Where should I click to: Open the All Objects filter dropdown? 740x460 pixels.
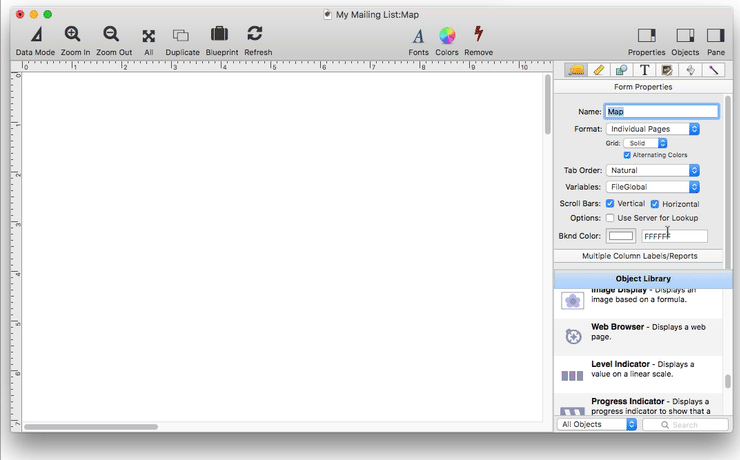pyautogui.click(x=597, y=424)
